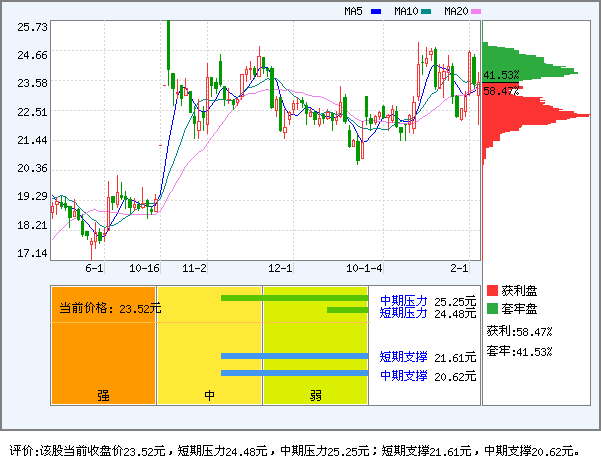The image size is (601, 456).
Task: Click the 12-1 date on the time axis
Action: pos(281,269)
